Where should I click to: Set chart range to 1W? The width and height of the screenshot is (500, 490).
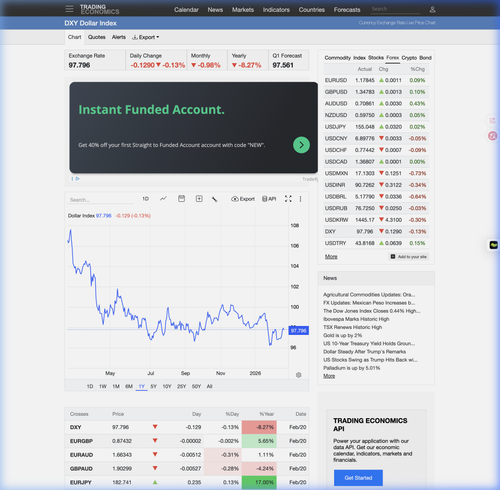pyautogui.click(x=103, y=386)
